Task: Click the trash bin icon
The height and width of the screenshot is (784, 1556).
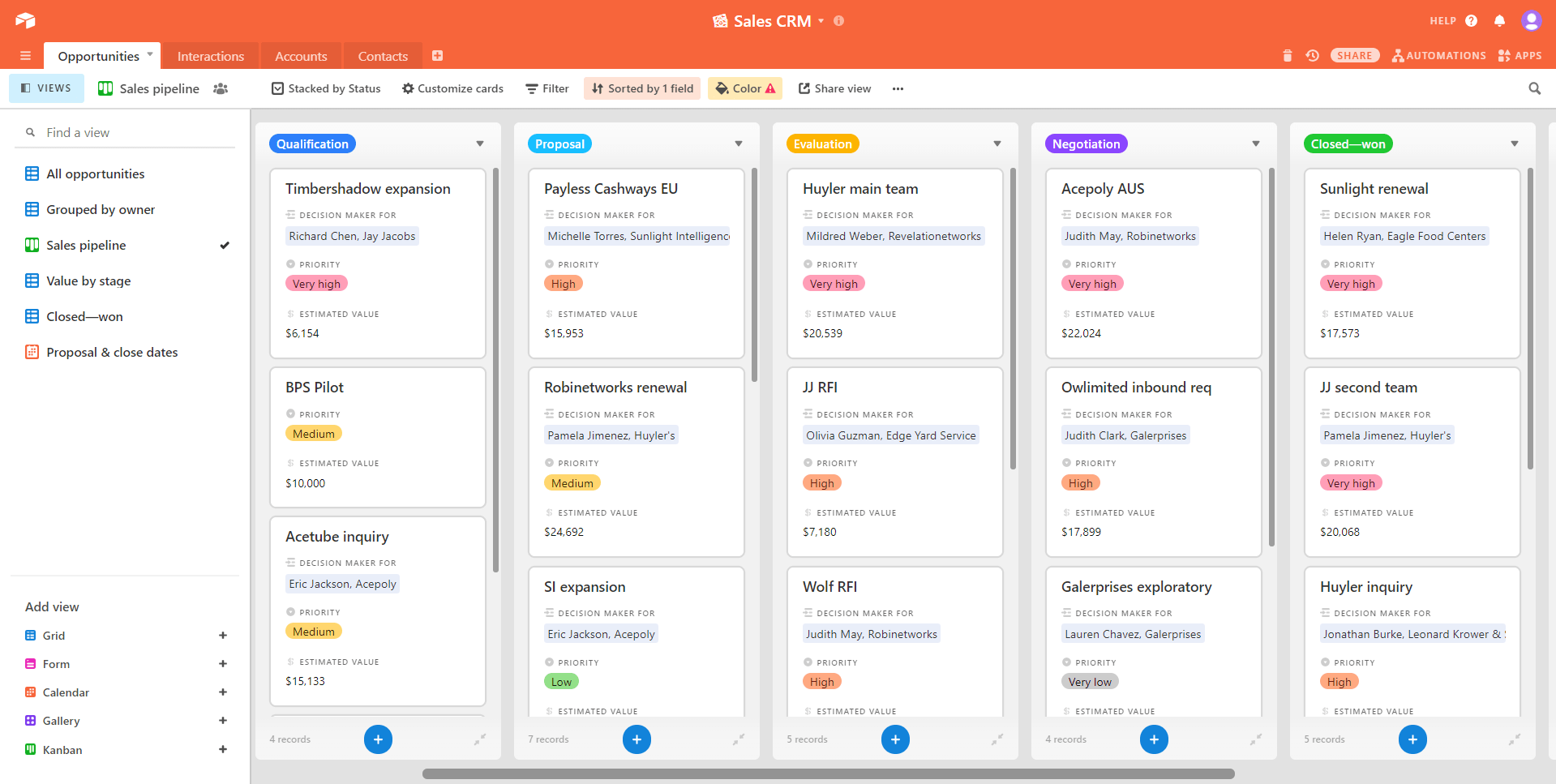Action: [x=1287, y=56]
